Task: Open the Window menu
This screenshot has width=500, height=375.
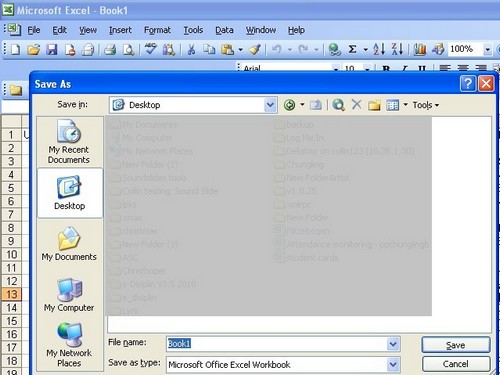Action: point(261,30)
